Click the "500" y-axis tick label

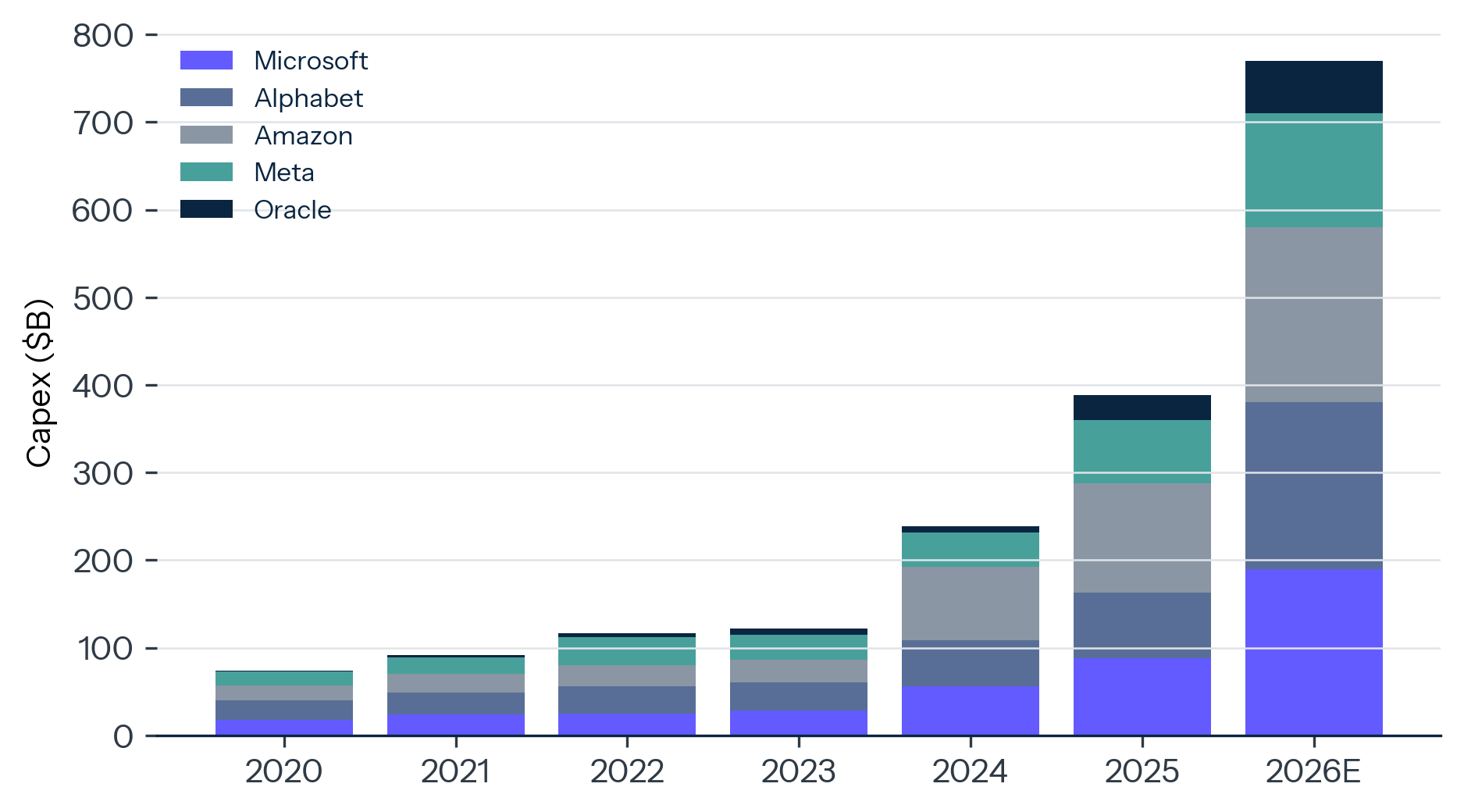point(104,298)
